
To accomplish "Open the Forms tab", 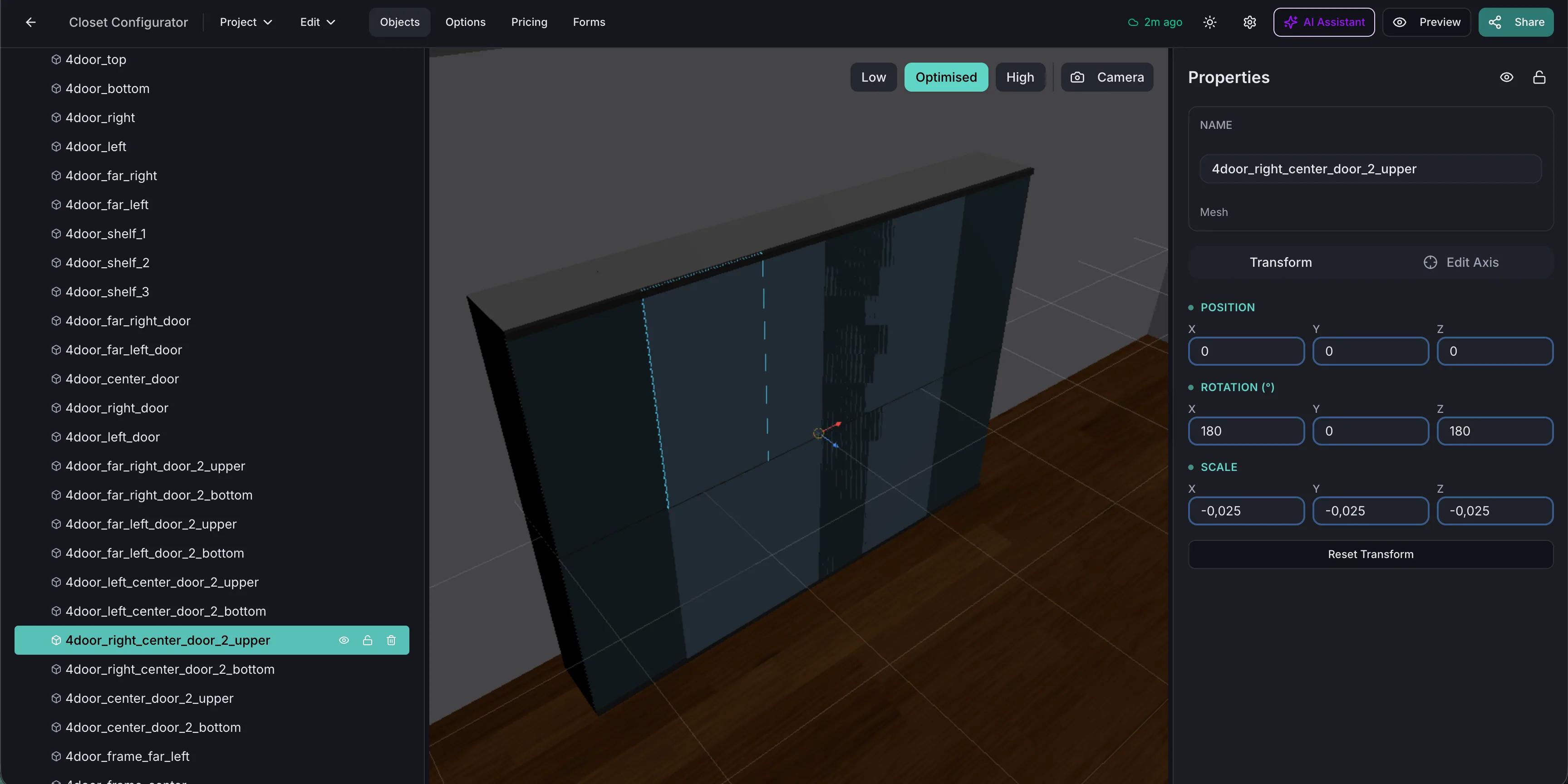I will point(589,23).
